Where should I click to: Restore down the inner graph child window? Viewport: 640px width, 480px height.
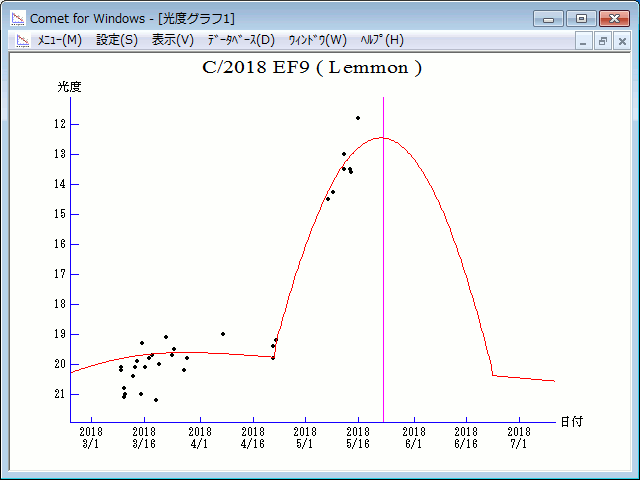pos(603,41)
